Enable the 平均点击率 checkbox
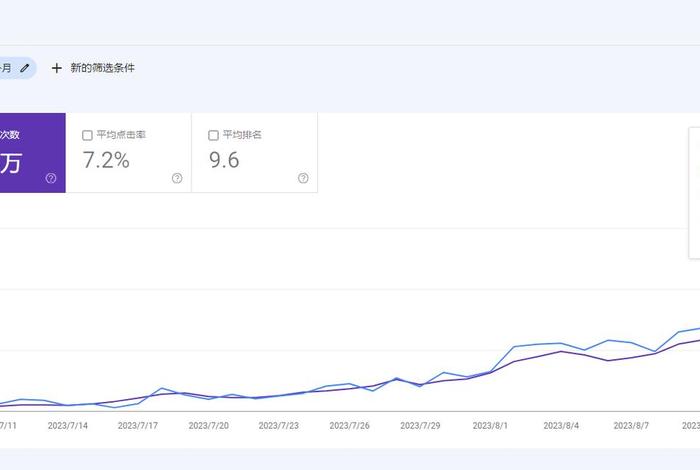The height and width of the screenshot is (470, 700). pos(88,135)
